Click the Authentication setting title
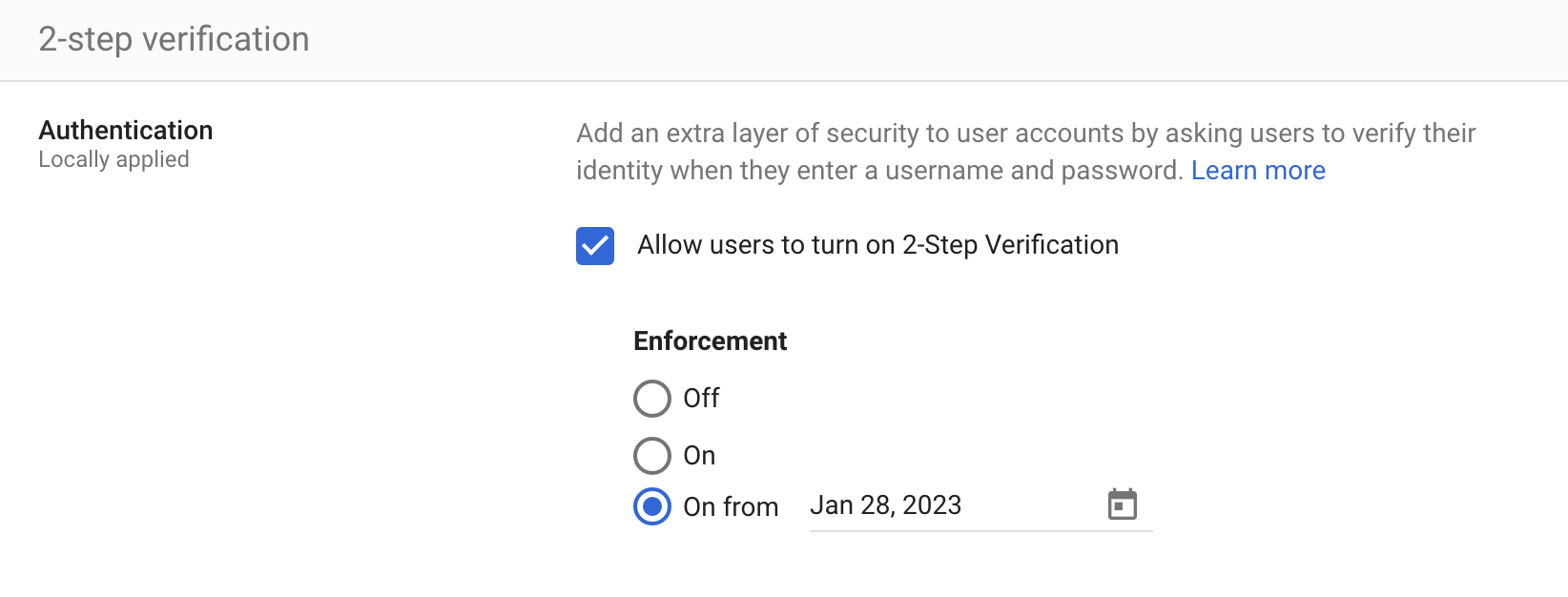 tap(126, 131)
